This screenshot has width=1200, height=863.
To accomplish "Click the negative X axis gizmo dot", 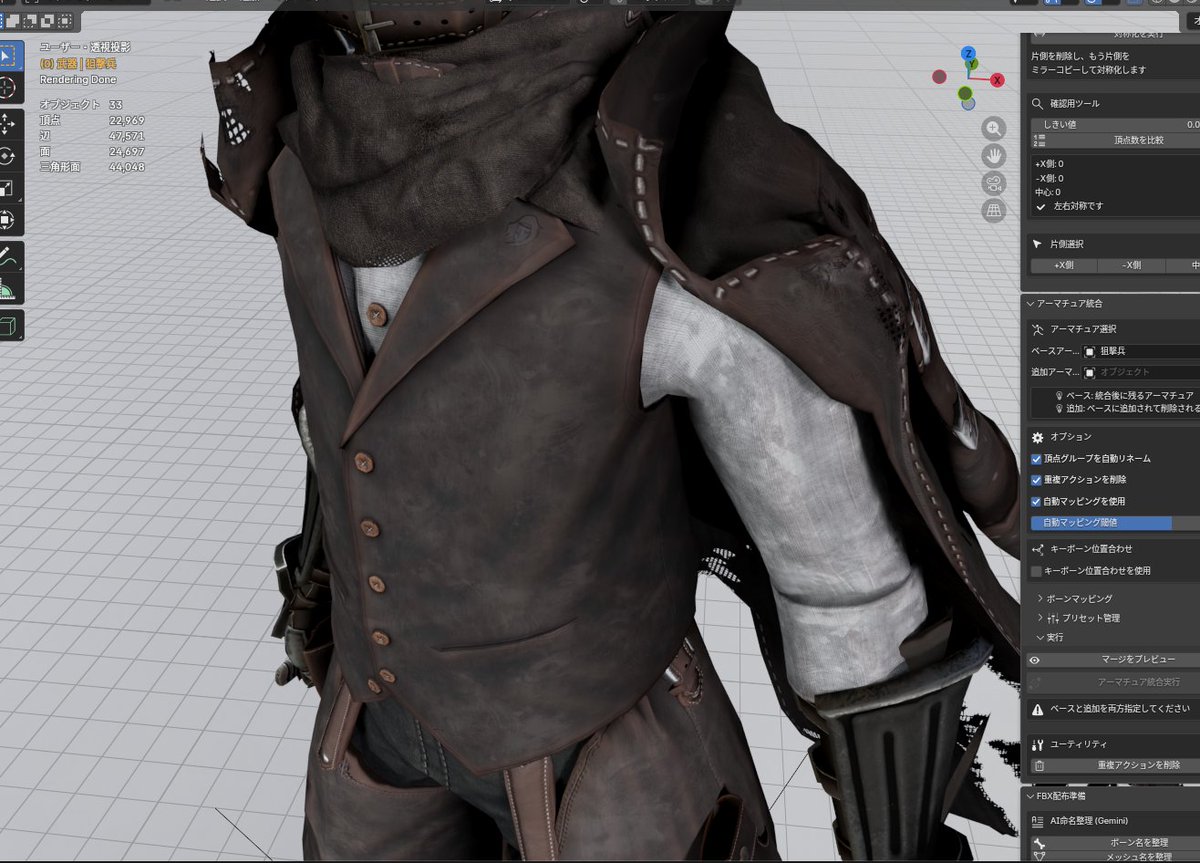I will [x=939, y=76].
